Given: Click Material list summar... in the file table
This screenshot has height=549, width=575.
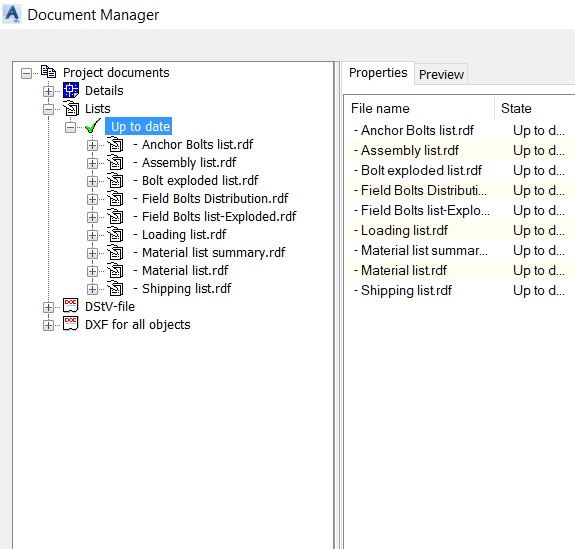Looking at the screenshot, I should click(x=421, y=250).
